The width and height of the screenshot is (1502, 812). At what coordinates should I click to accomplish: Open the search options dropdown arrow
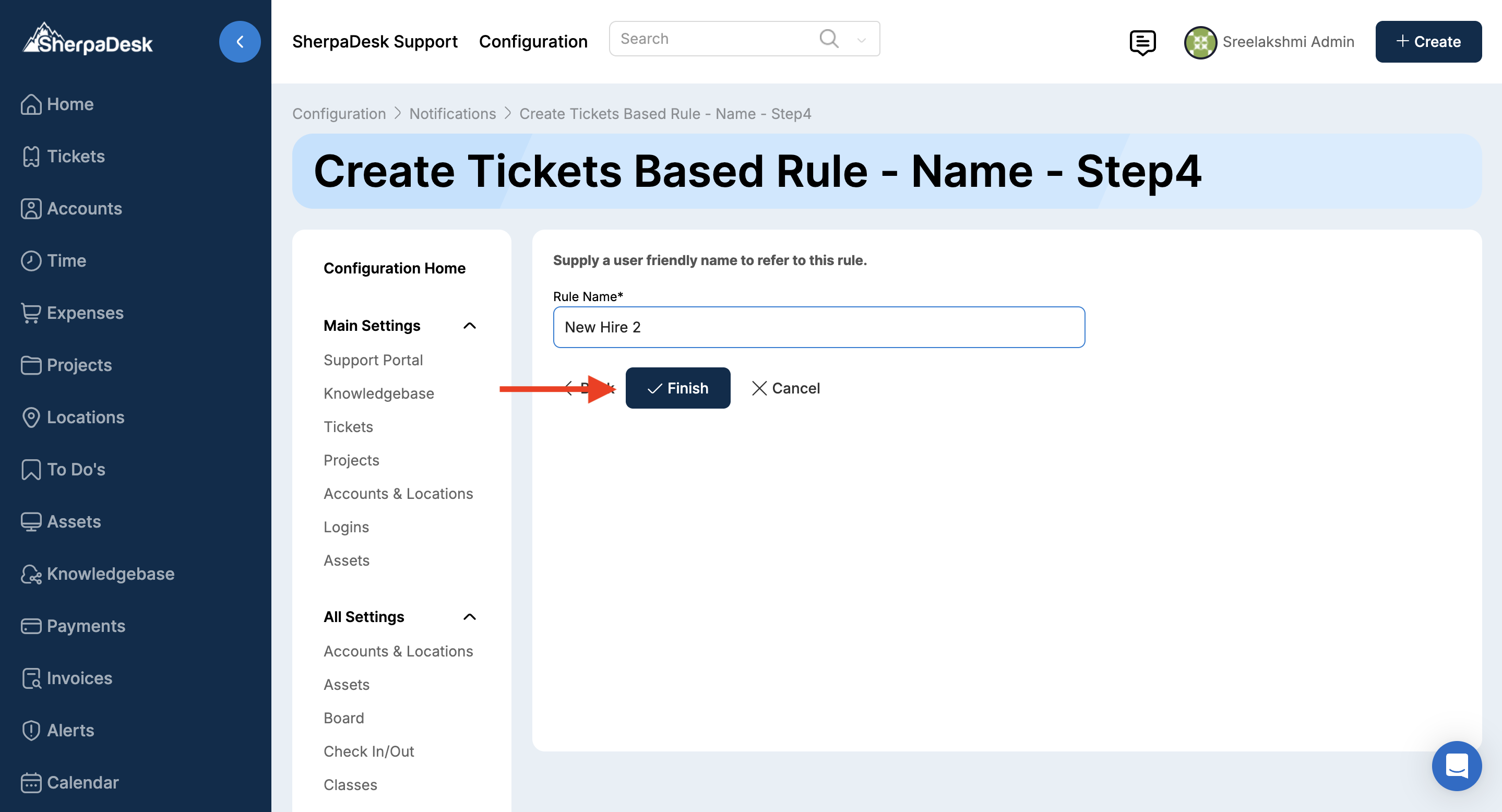click(x=861, y=40)
